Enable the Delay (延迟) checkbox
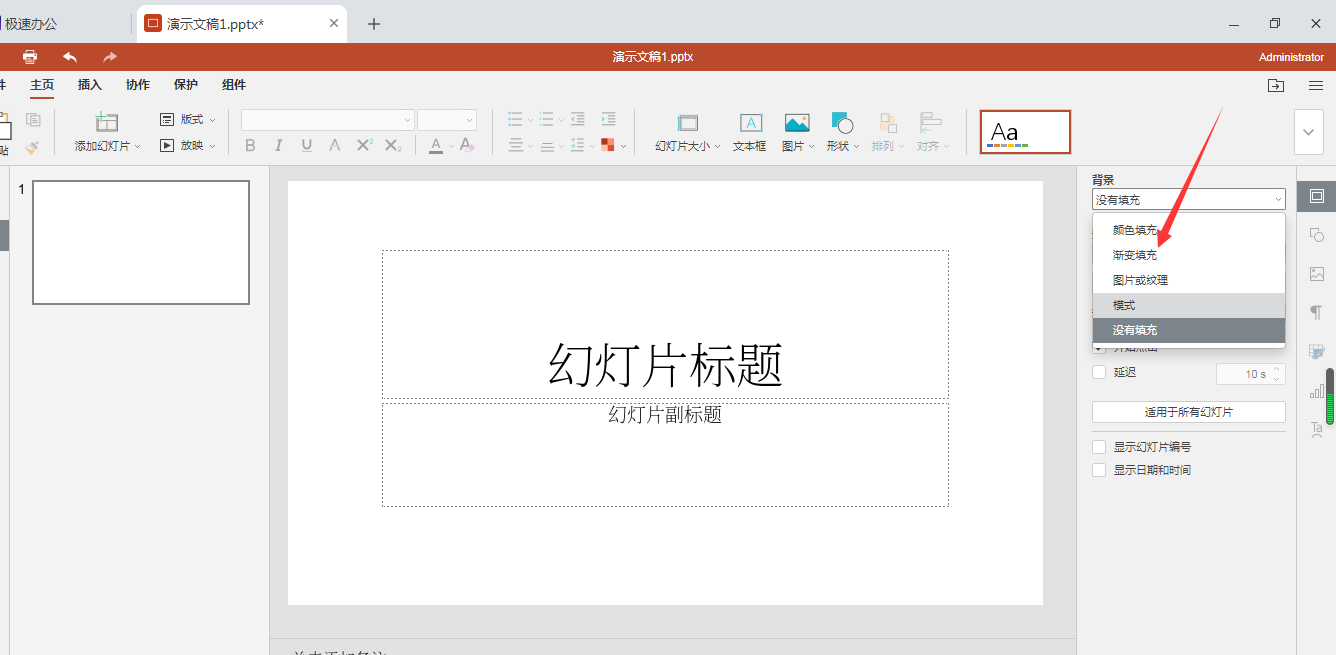This screenshot has width=1336, height=655. [x=1099, y=372]
